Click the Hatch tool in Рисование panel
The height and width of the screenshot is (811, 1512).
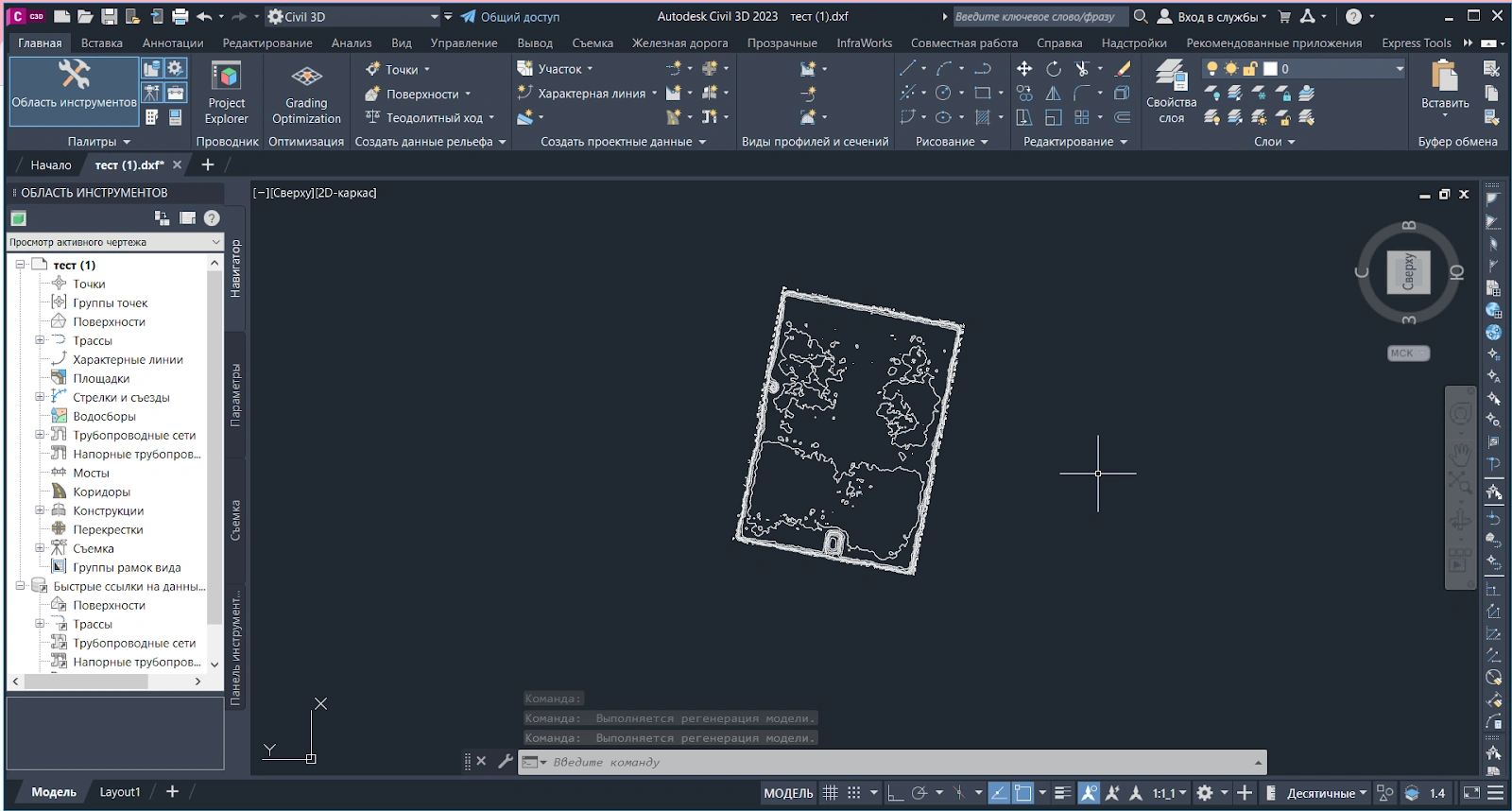point(983,117)
